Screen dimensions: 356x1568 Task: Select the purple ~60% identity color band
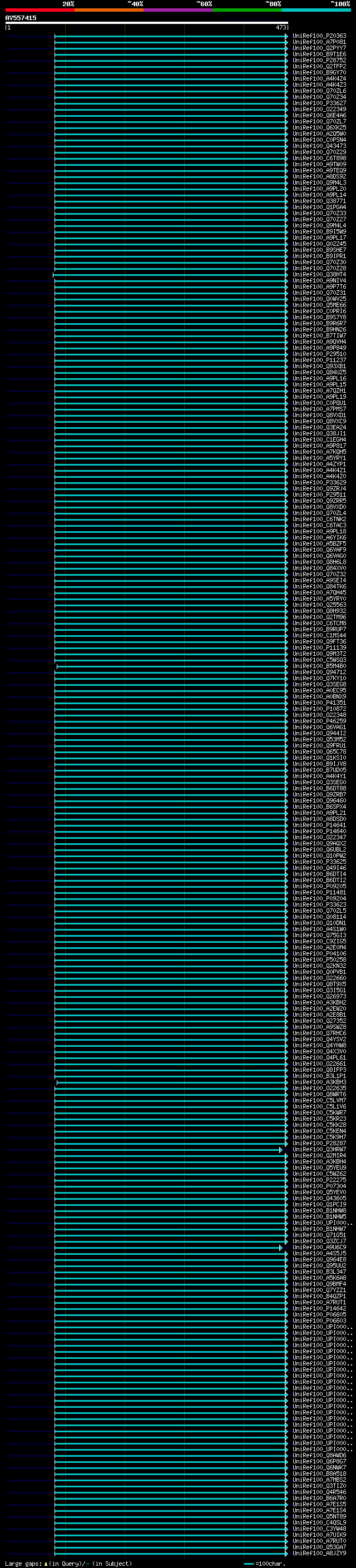coord(177,10)
